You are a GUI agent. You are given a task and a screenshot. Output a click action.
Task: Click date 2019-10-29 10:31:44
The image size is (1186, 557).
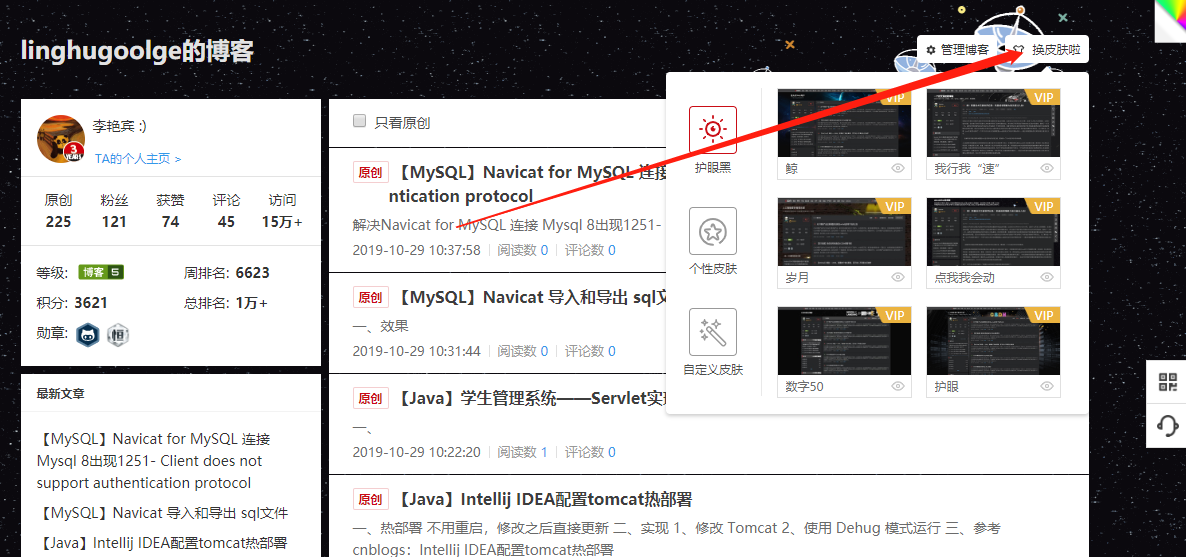click(x=416, y=351)
